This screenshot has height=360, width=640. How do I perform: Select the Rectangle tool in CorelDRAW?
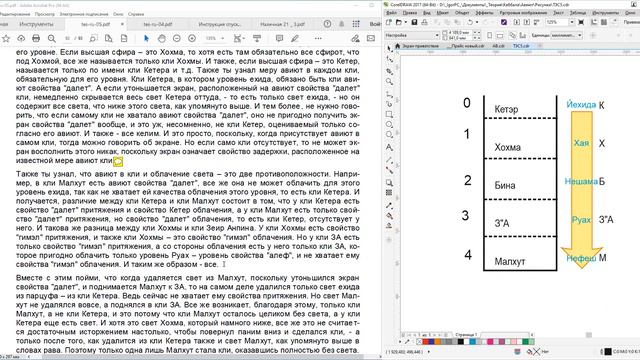(389, 114)
